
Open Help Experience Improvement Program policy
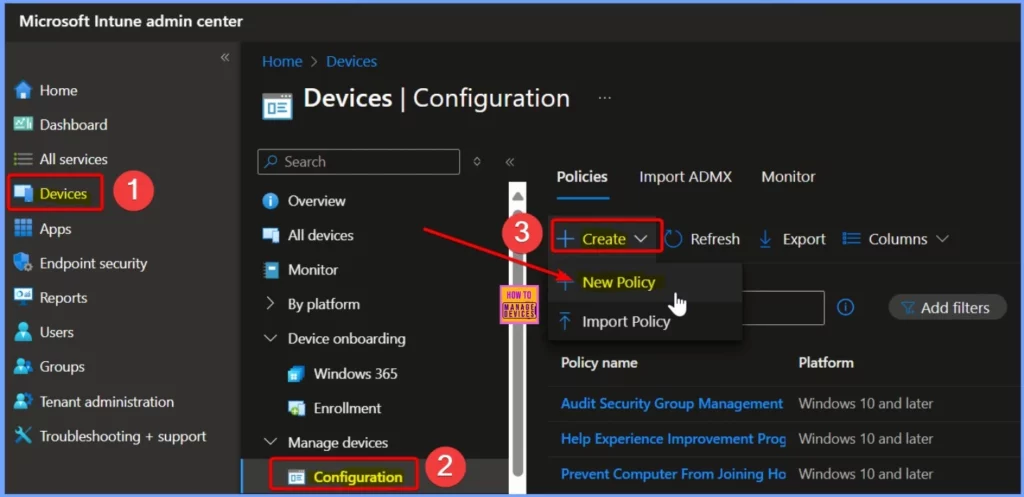tap(673, 439)
